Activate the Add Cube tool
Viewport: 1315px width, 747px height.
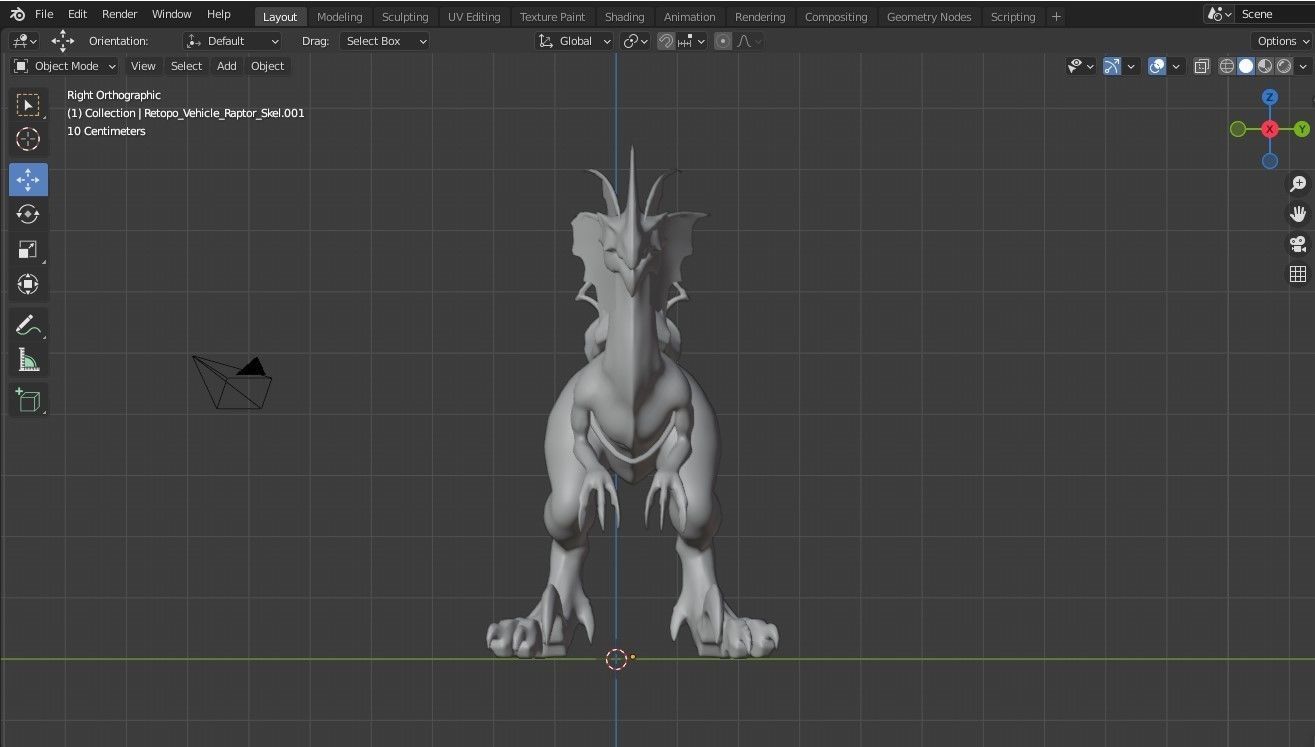pos(28,399)
